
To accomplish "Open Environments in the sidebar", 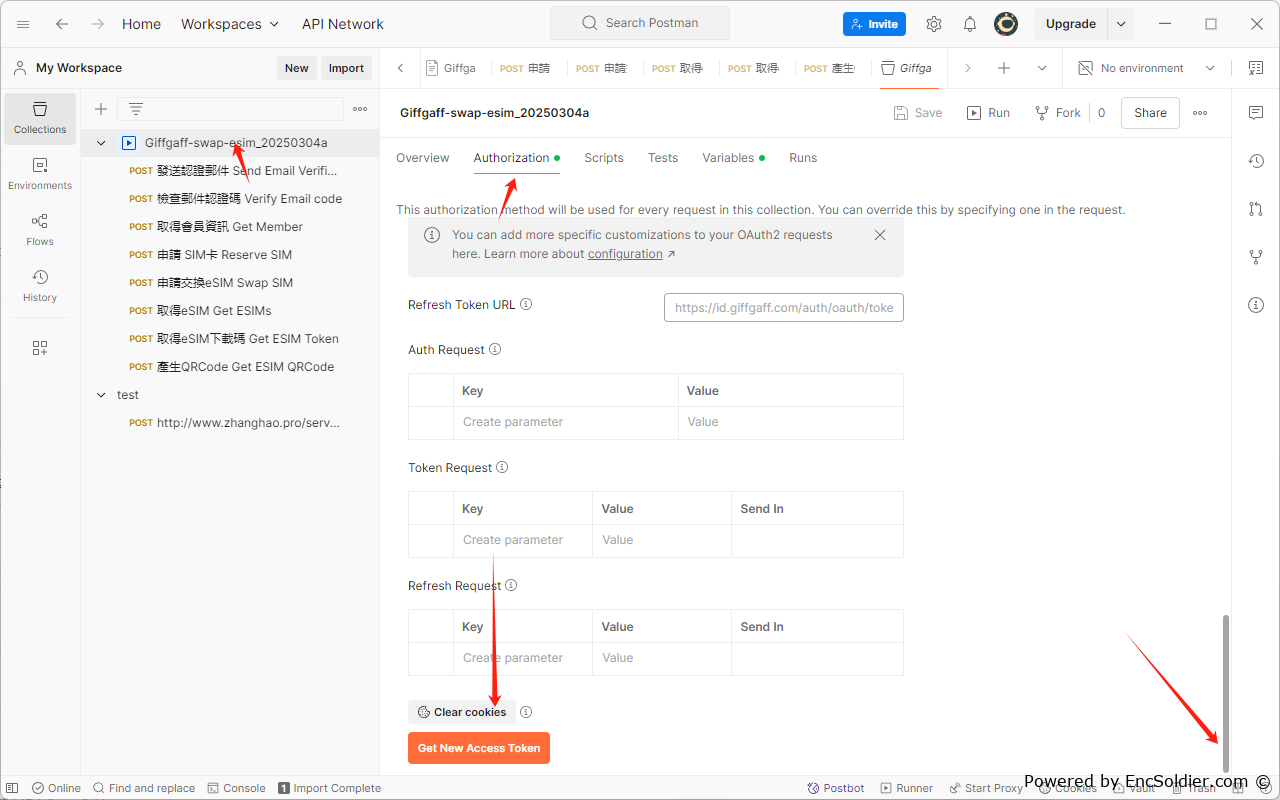I will coord(40,175).
